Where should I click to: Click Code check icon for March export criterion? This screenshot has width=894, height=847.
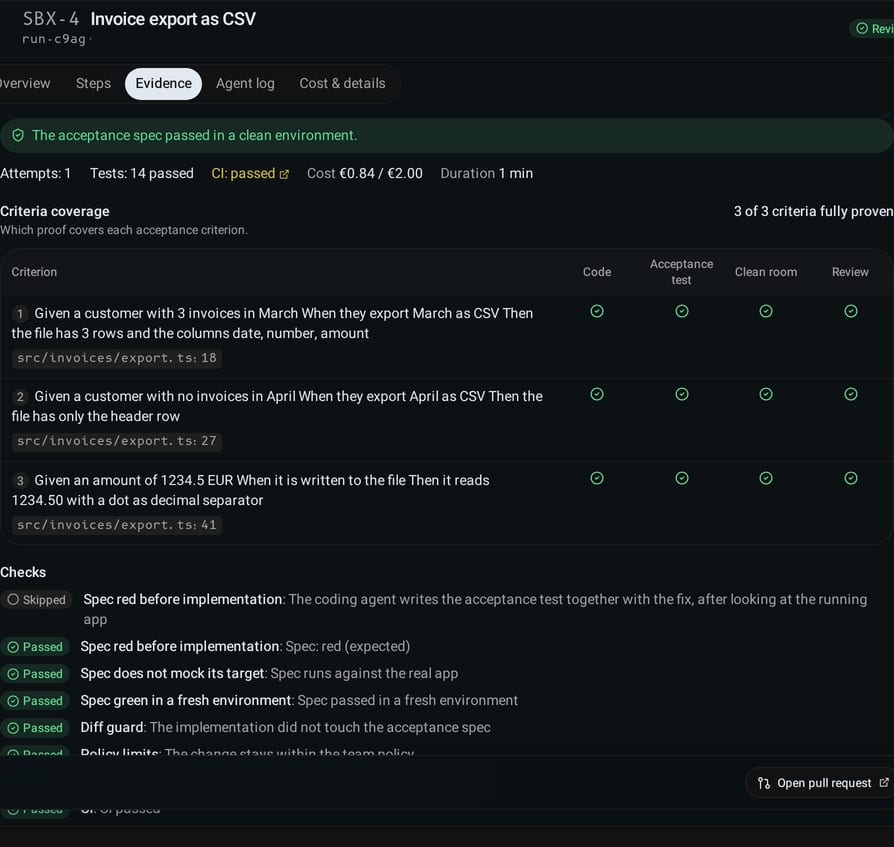tap(597, 311)
